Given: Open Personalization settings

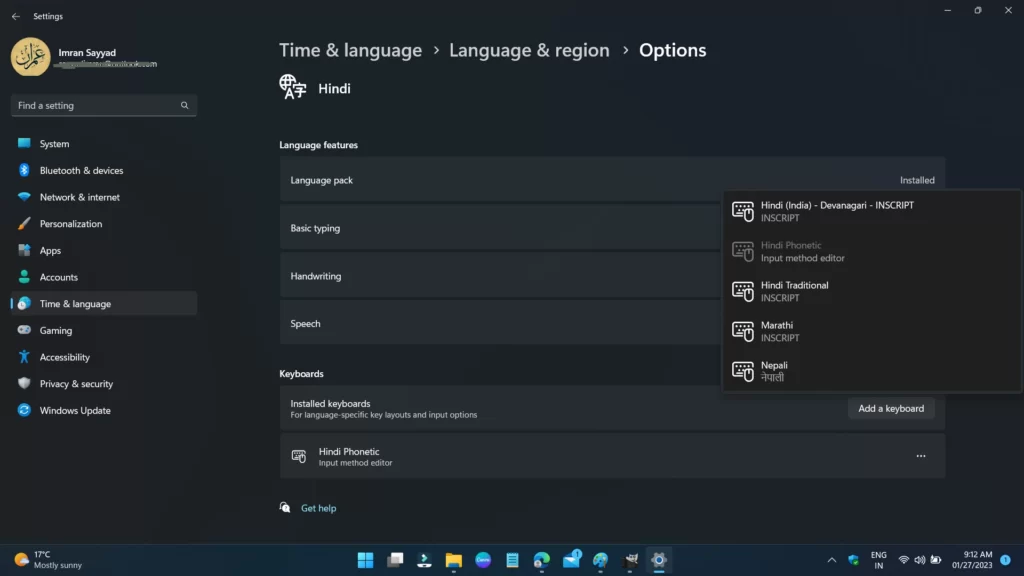Looking at the screenshot, I should pos(104,223).
